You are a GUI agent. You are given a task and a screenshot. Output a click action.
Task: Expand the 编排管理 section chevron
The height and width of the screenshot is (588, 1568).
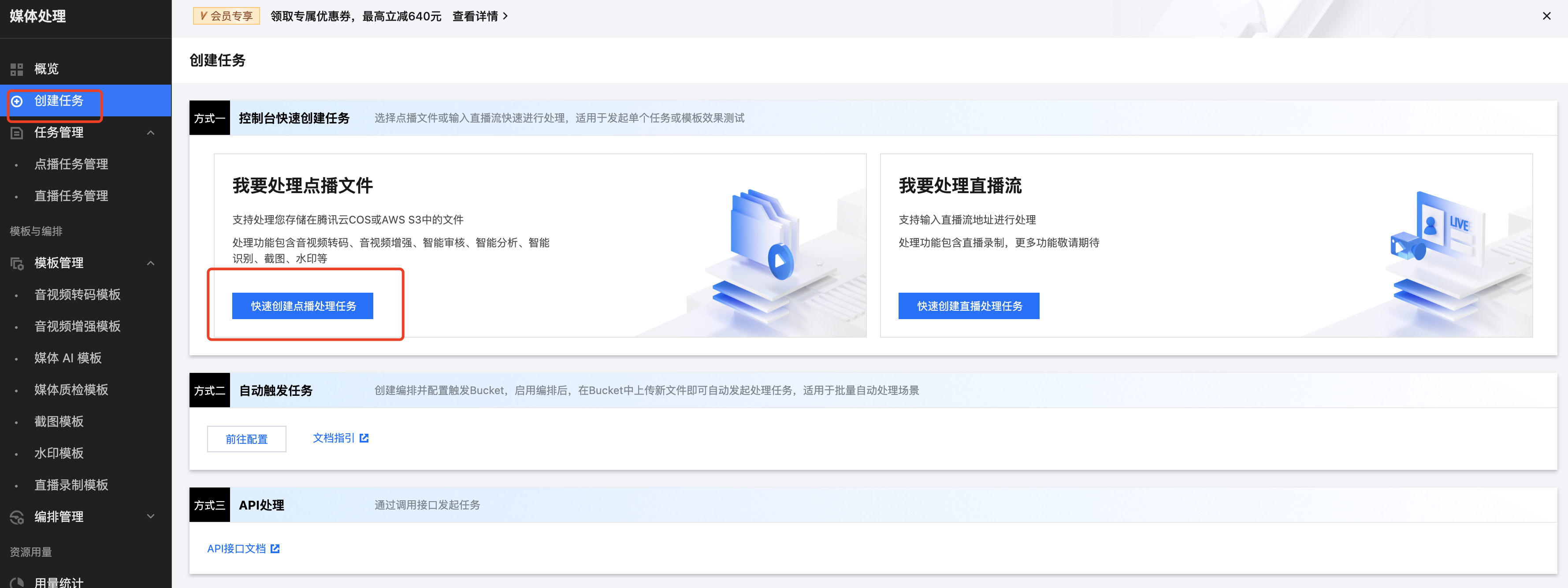coord(151,516)
